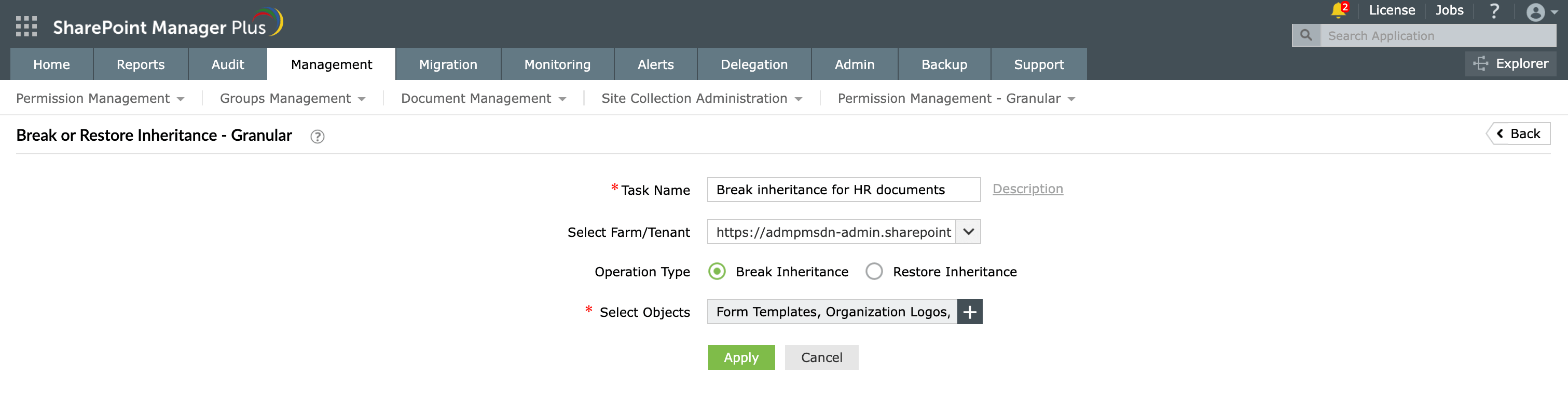This screenshot has height=401, width=1568.
Task: Go to the Delegation tab
Action: pos(754,64)
